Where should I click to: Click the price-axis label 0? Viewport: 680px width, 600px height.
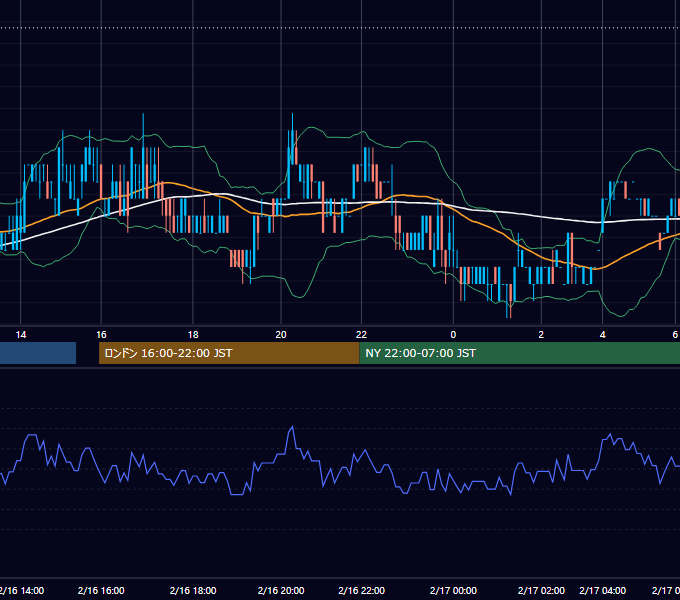pos(453,335)
